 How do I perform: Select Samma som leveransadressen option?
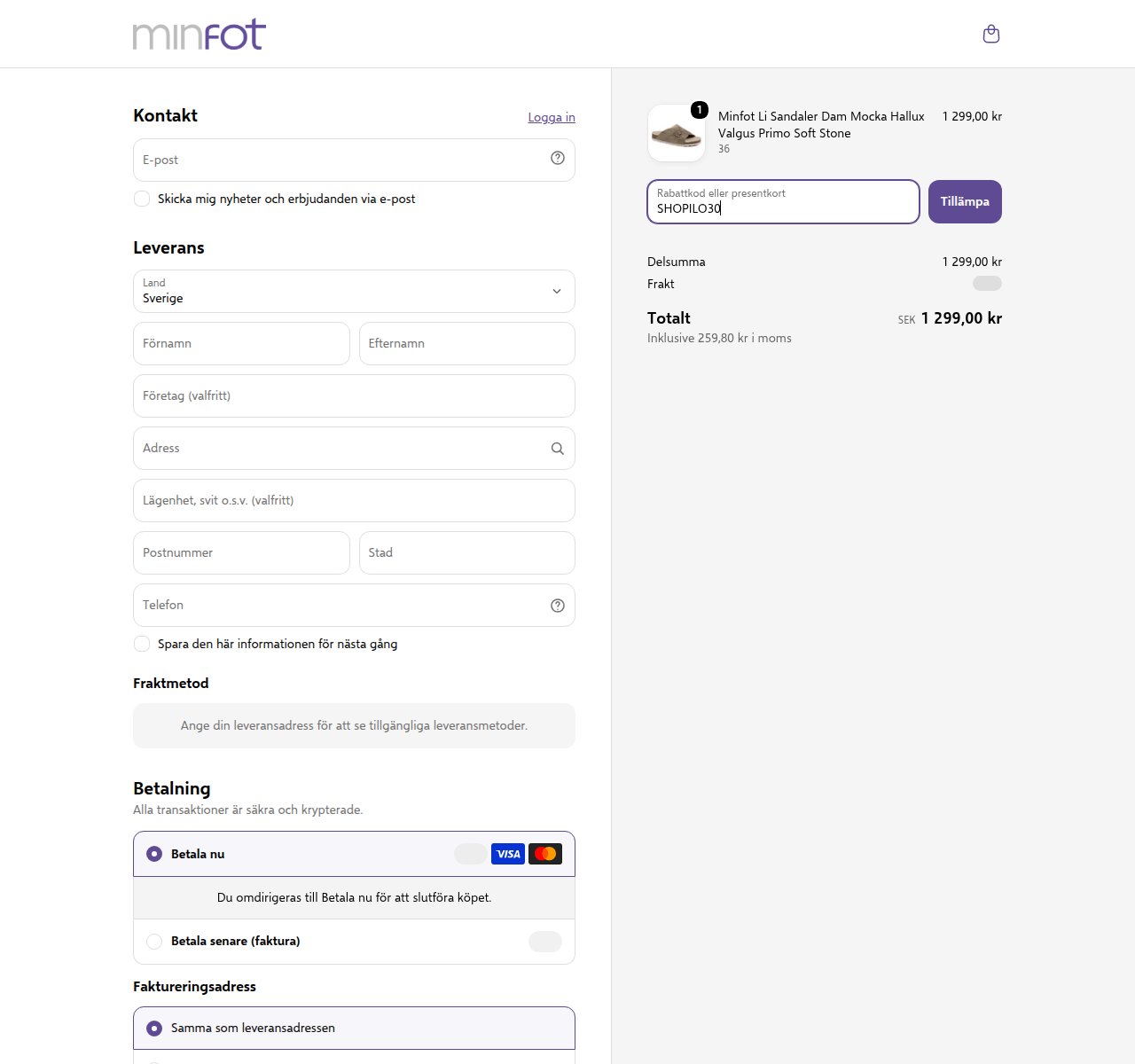point(354,1029)
